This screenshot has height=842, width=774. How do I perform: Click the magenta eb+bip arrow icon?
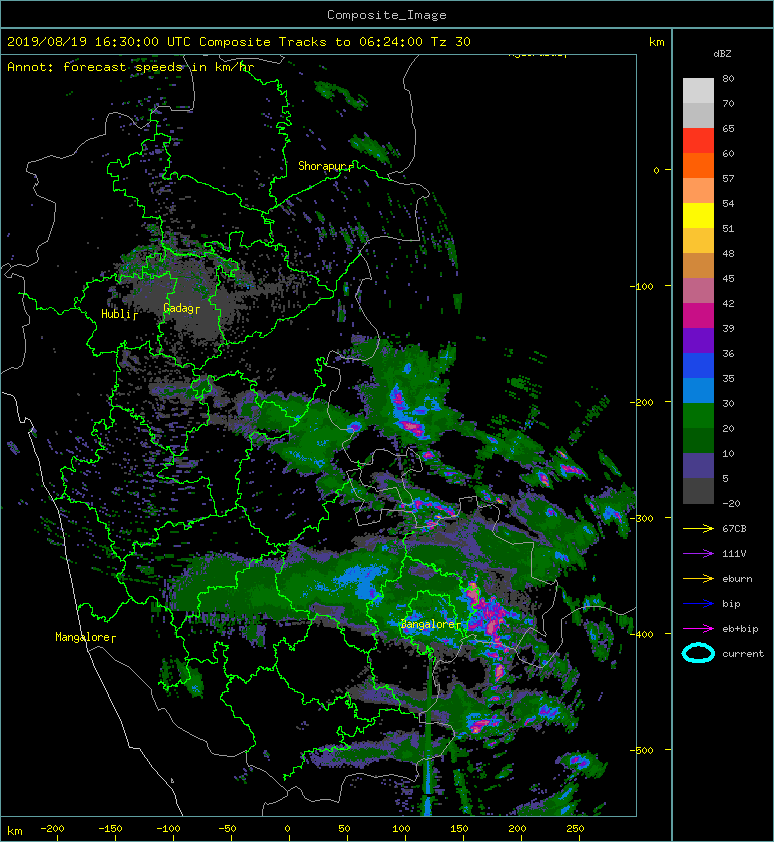click(698, 628)
